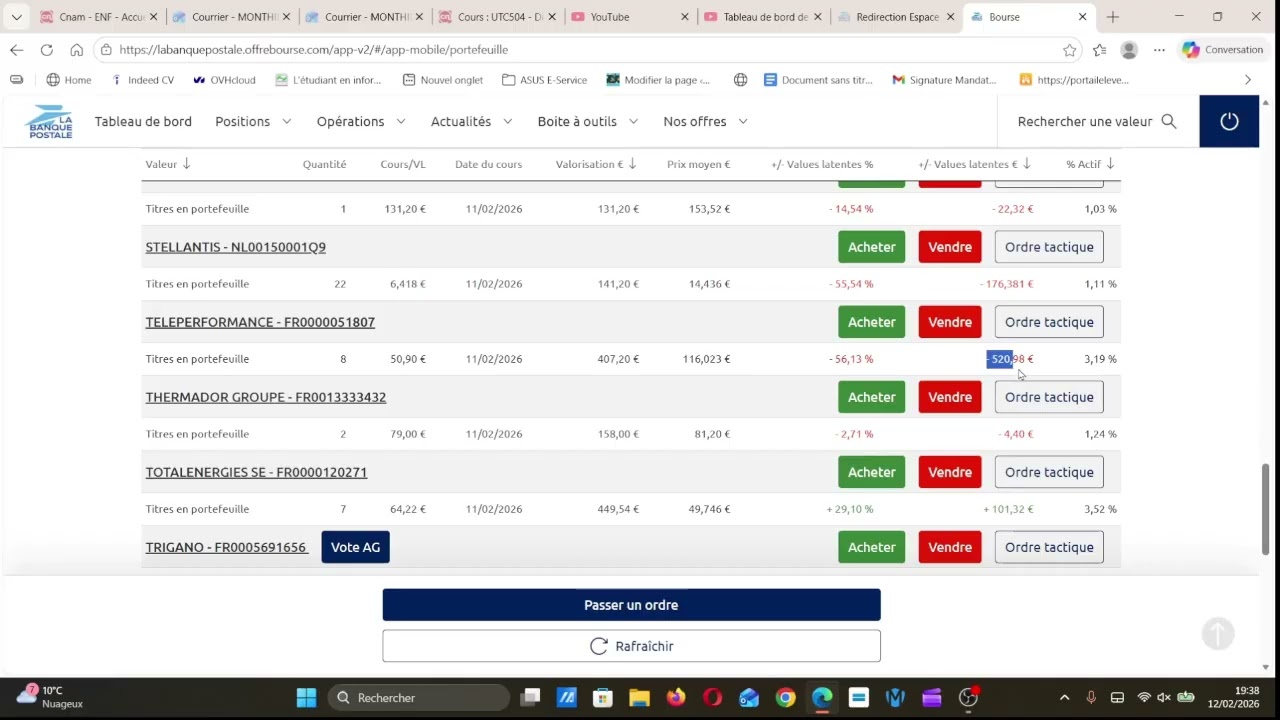Open browser settings and more menu
The image size is (1280, 720).
click(1159, 50)
